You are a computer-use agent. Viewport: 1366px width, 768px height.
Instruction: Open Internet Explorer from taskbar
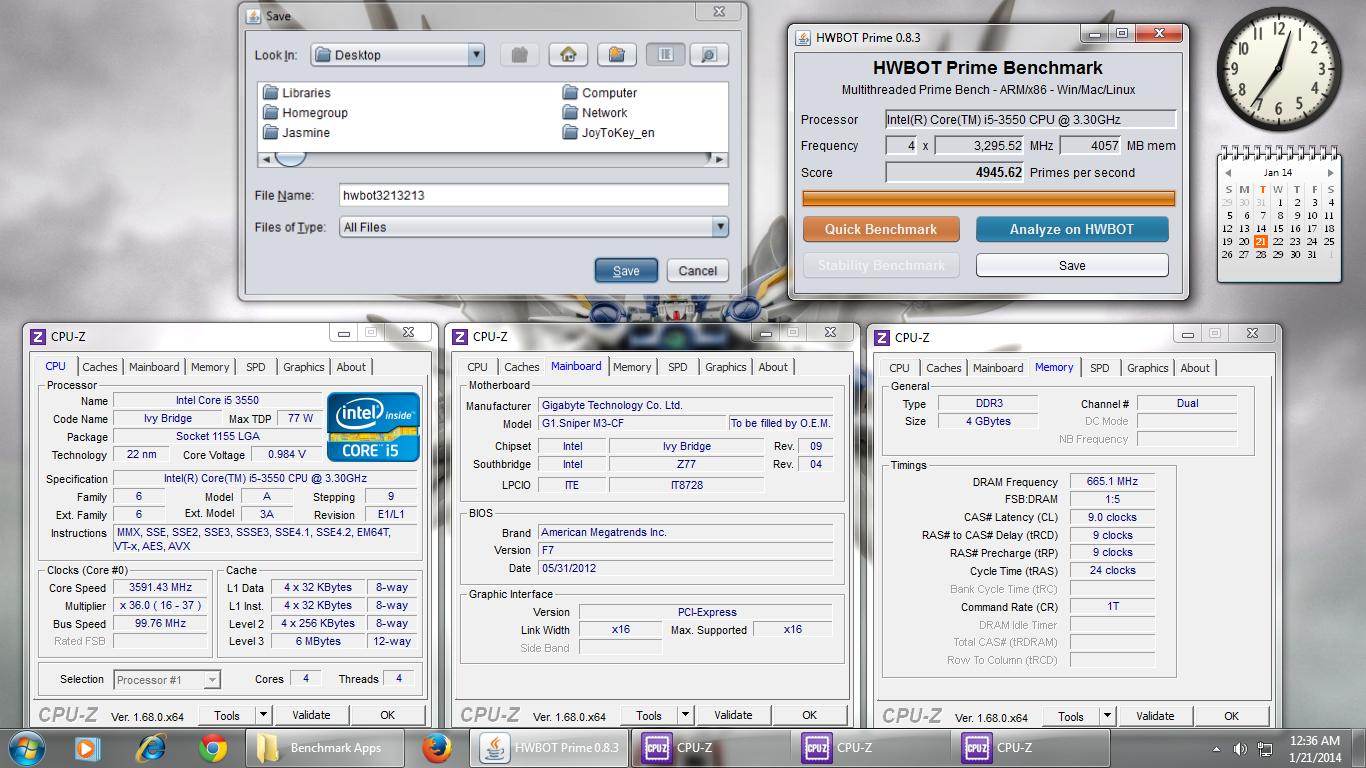point(151,748)
